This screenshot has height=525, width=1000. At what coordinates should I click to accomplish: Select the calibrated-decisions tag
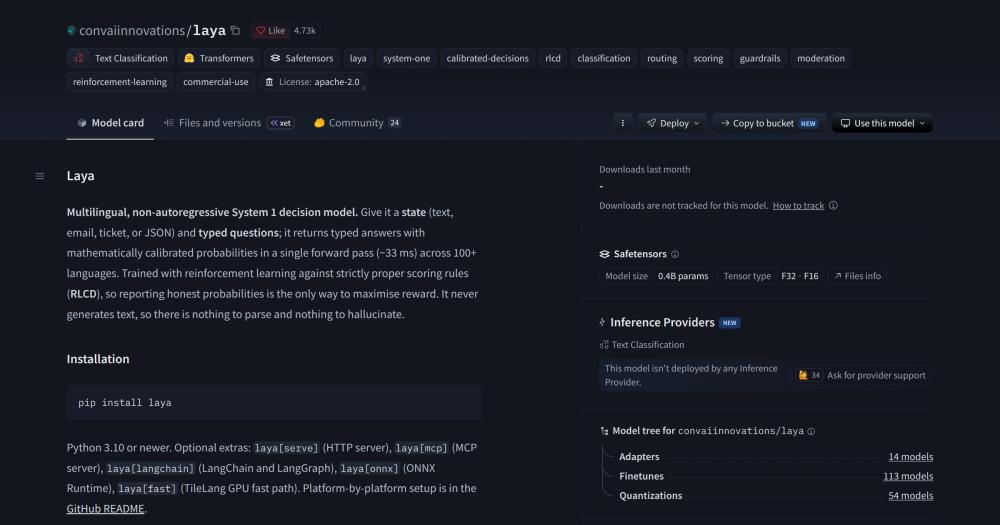pyautogui.click(x=487, y=58)
